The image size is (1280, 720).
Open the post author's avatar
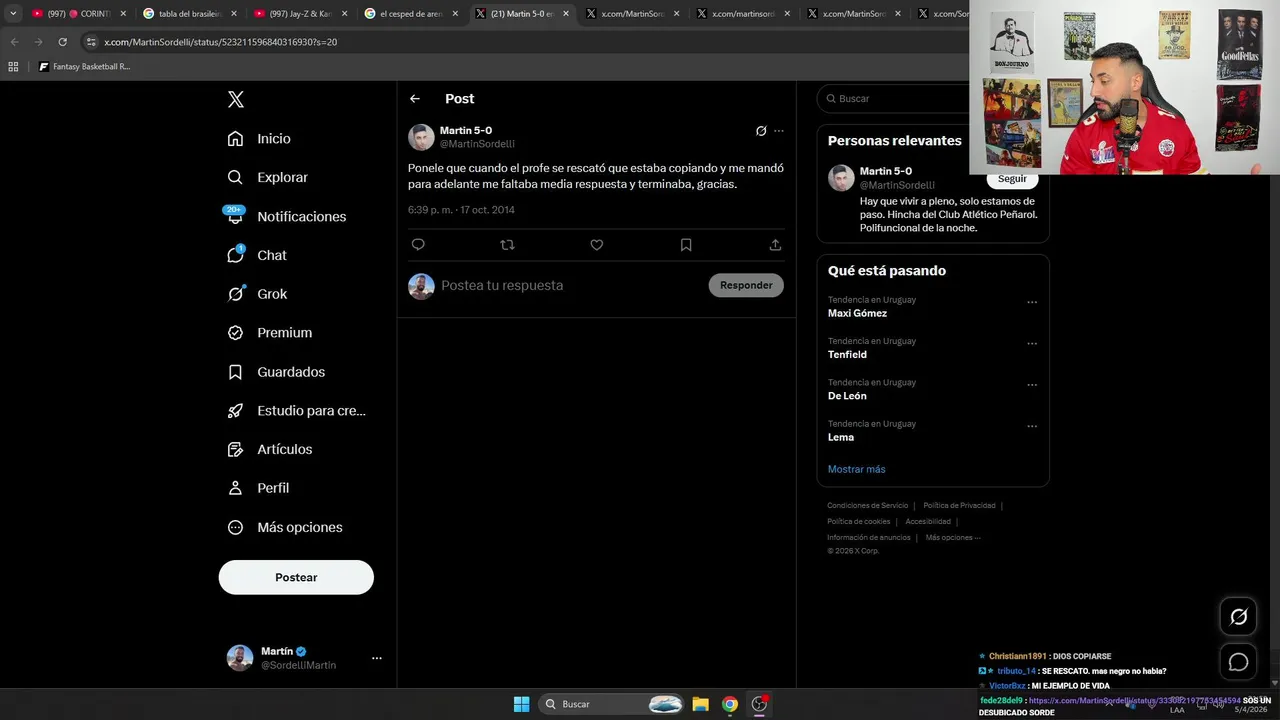coord(421,137)
